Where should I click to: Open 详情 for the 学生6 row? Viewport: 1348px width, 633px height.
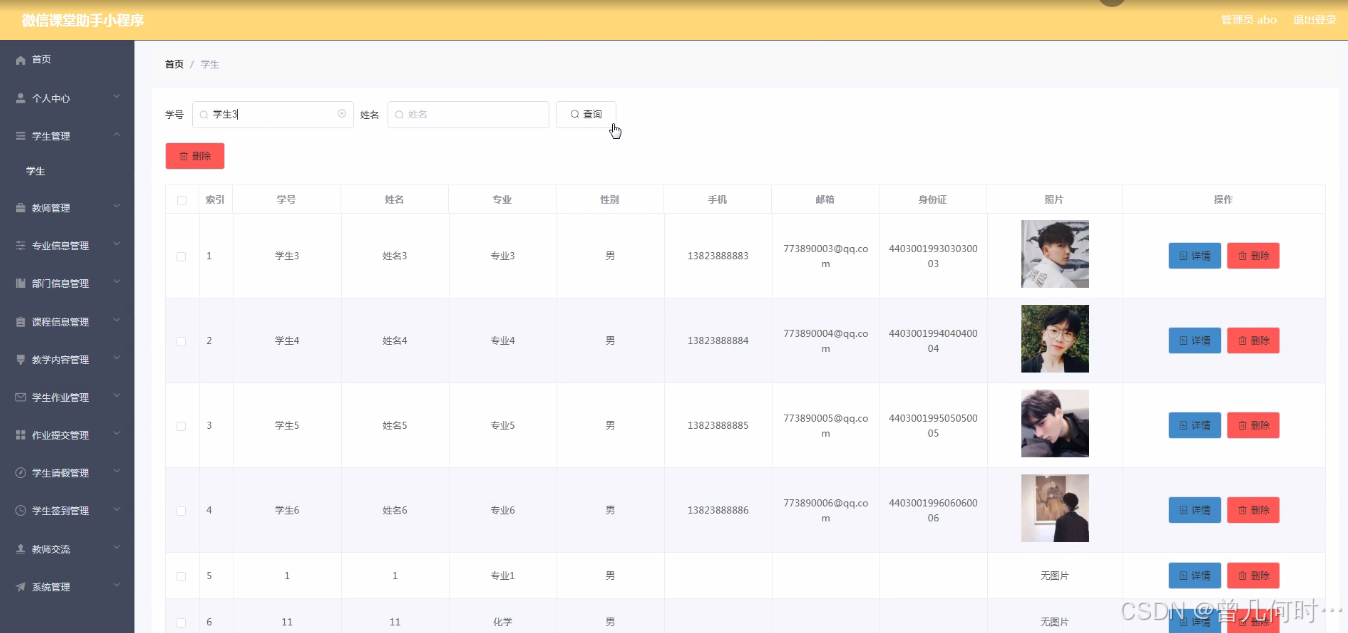coord(1194,511)
